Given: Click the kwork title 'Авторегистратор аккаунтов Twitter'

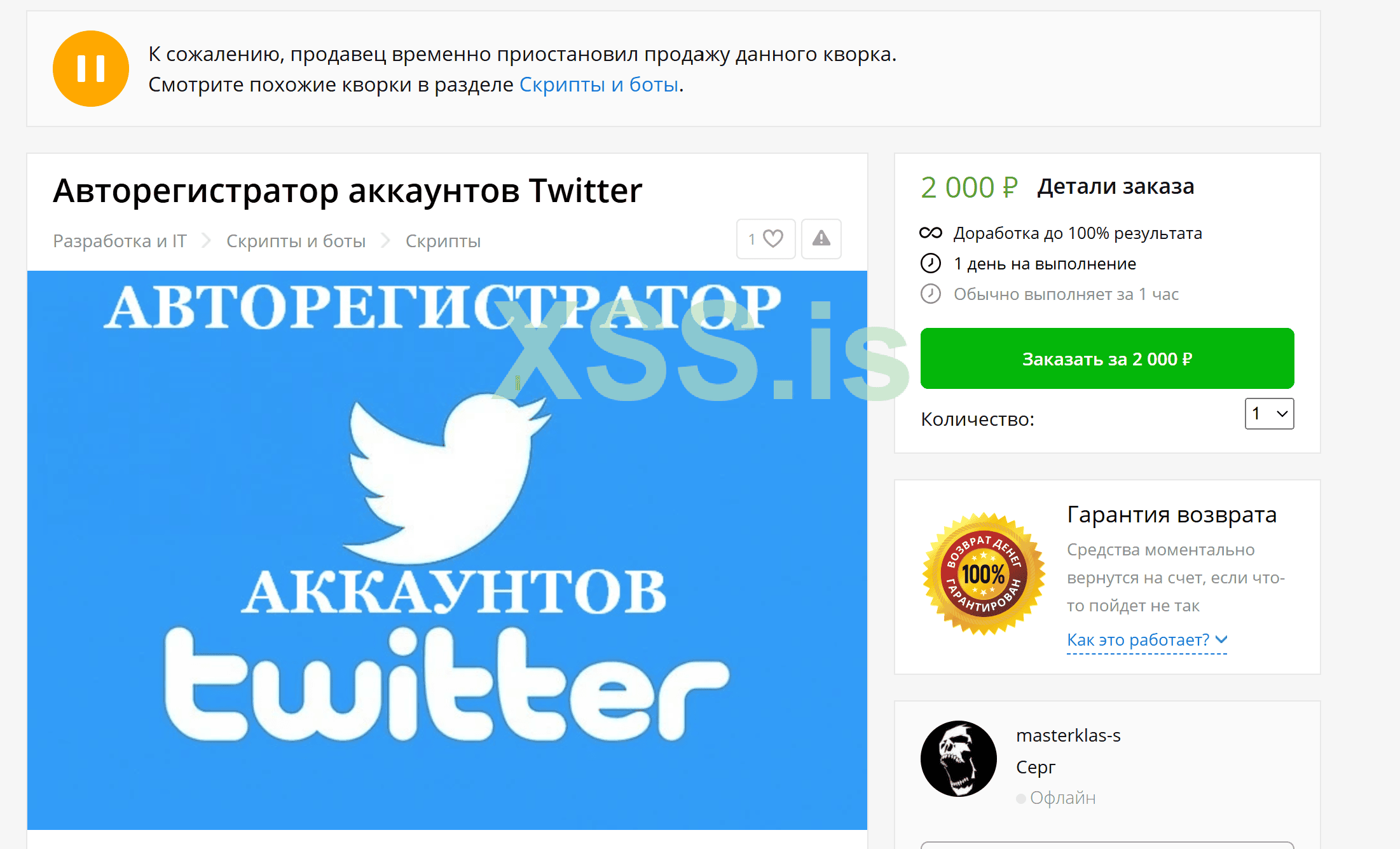Looking at the screenshot, I should (347, 190).
